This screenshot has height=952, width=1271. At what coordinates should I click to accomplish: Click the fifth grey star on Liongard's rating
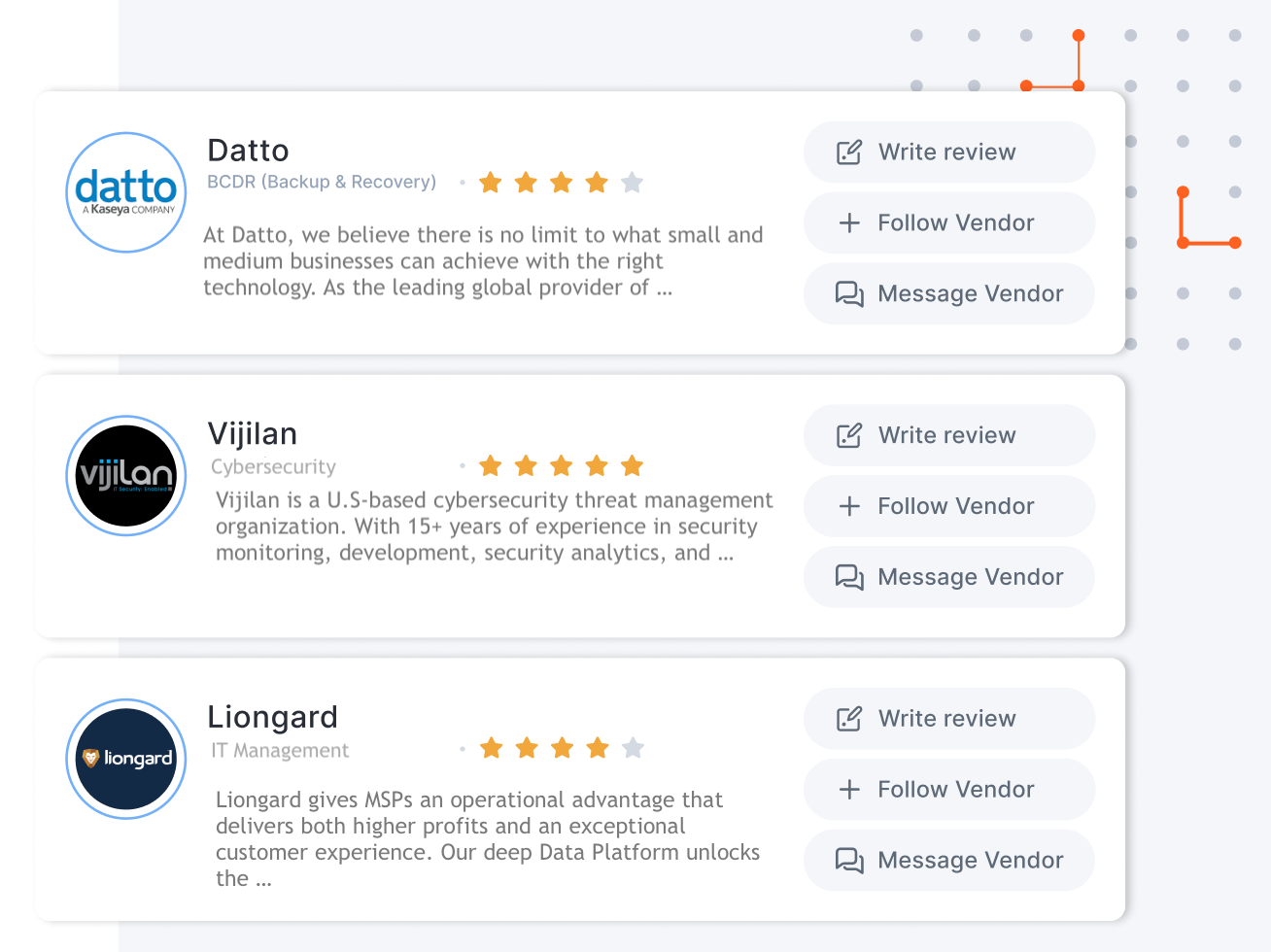(x=634, y=747)
